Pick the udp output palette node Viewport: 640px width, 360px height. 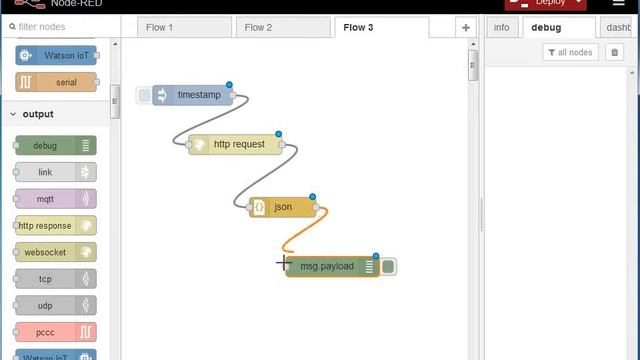[56, 305]
